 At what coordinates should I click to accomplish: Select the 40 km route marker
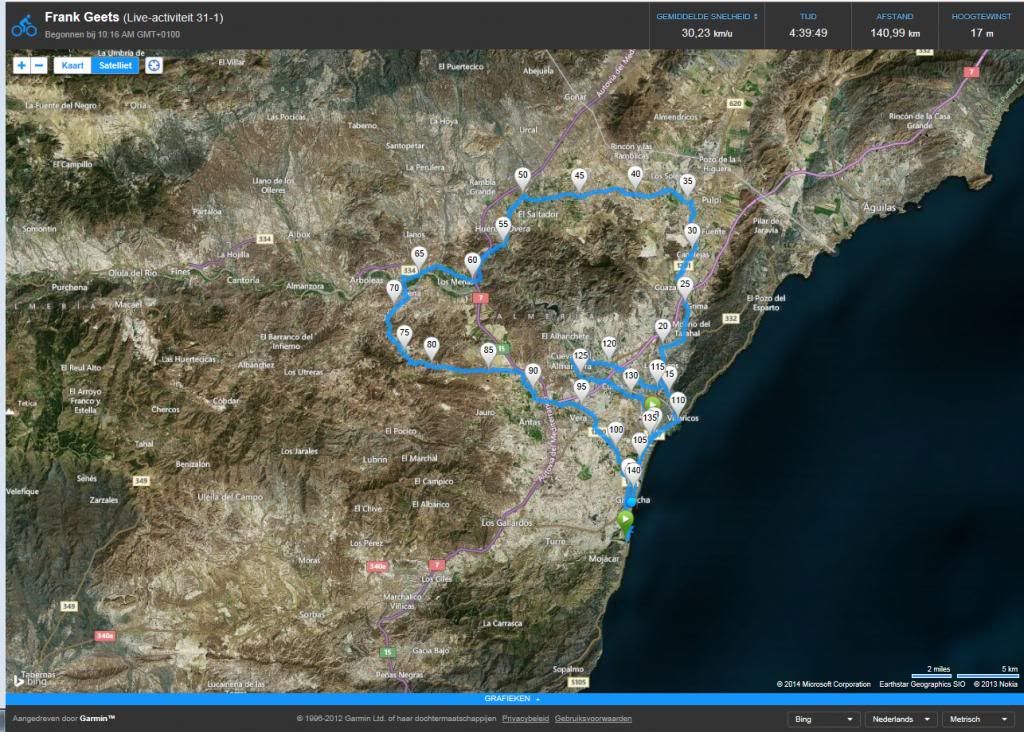point(635,177)
